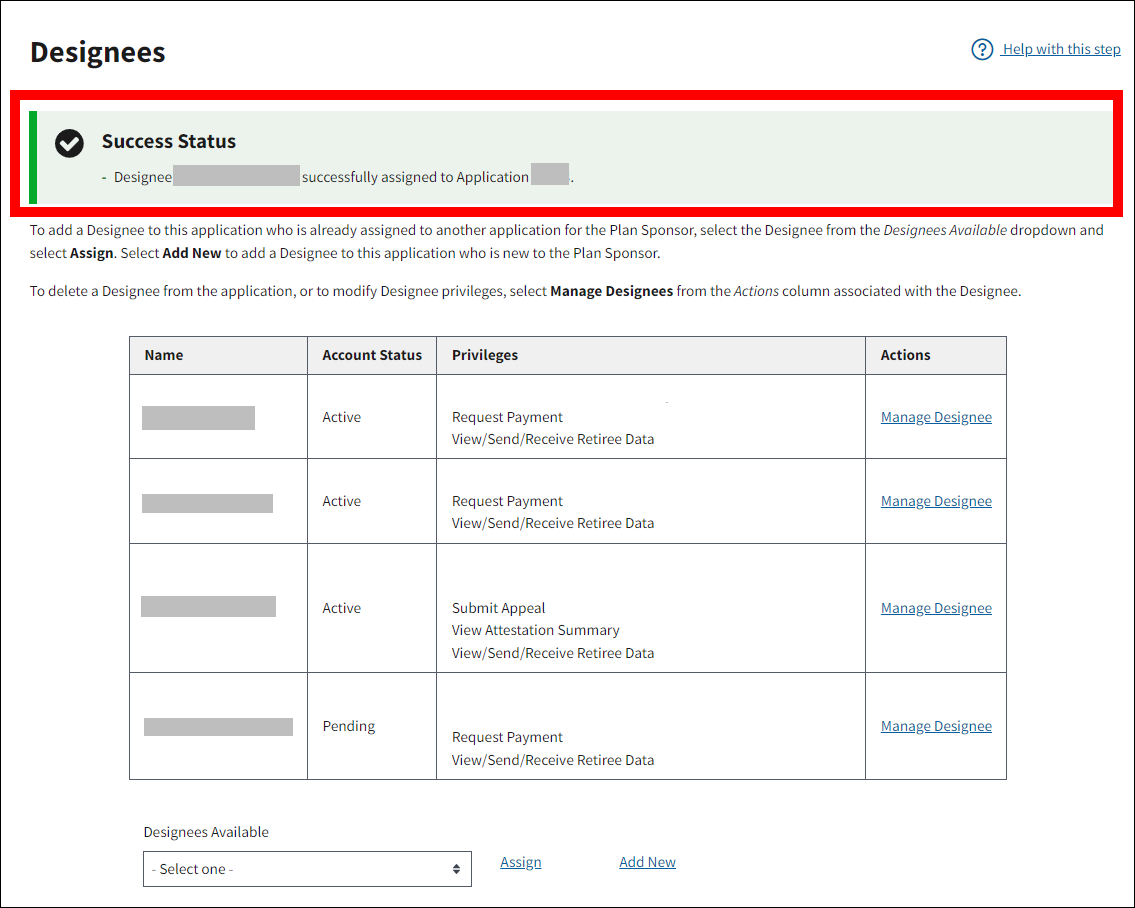
Task: Click the Privileges column header
Action: (x=485, y=355)
